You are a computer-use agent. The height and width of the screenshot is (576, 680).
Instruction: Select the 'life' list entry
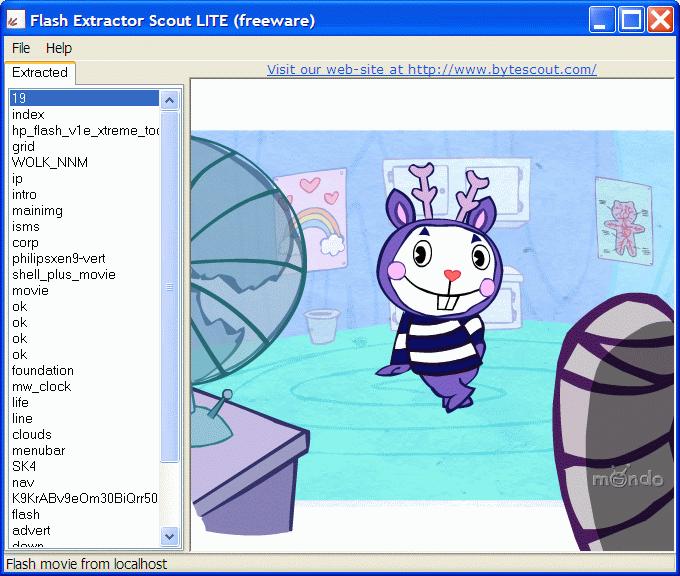coord(84,403)
